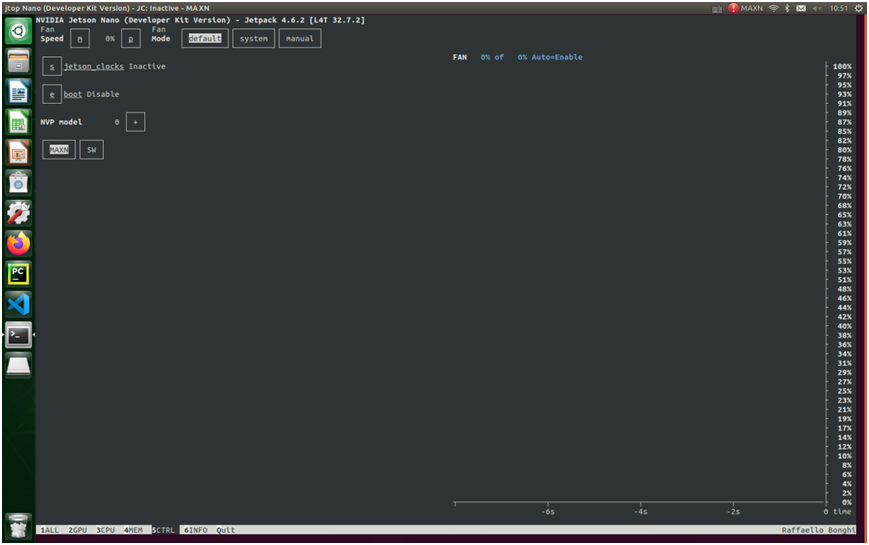Switch to the 1ALL tab
Image resolution: width=869 pixels, height=545 pixels.
pyautogui.click(x=49, y=530)
